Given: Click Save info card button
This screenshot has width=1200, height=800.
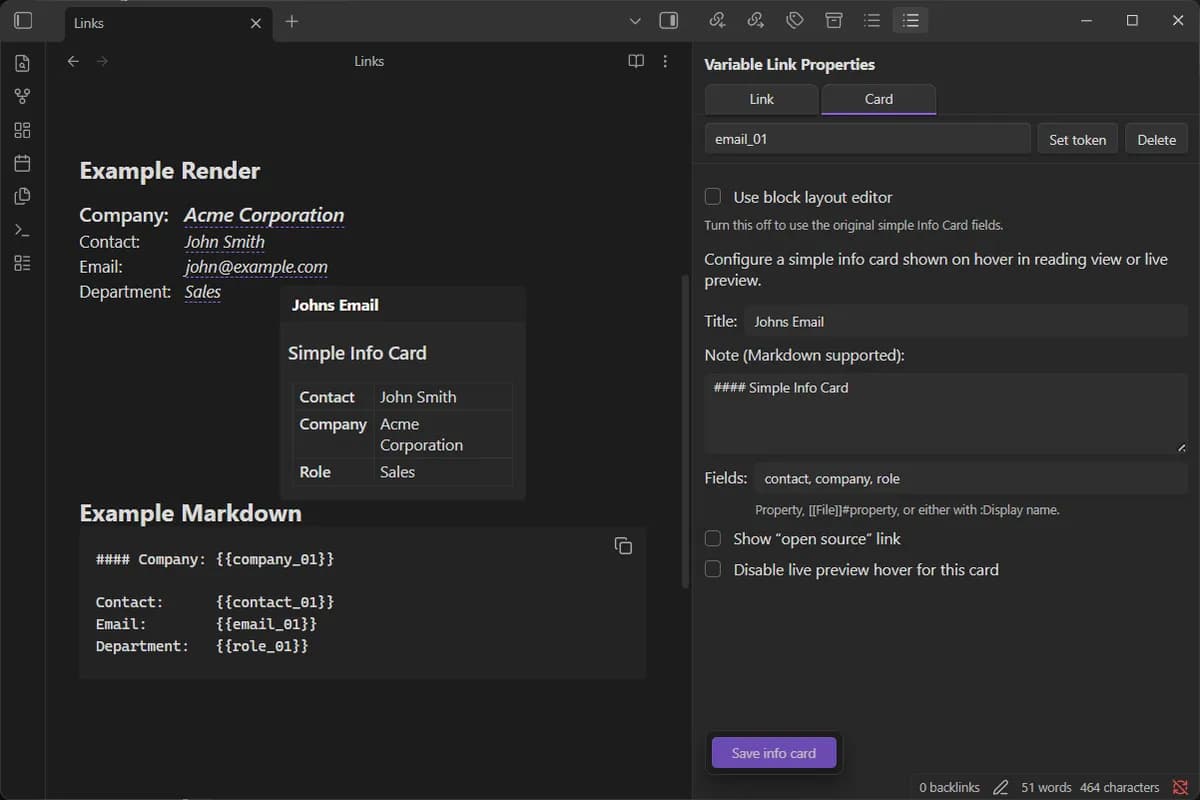Looking at the screenshot, I should [x=774, y=753].
